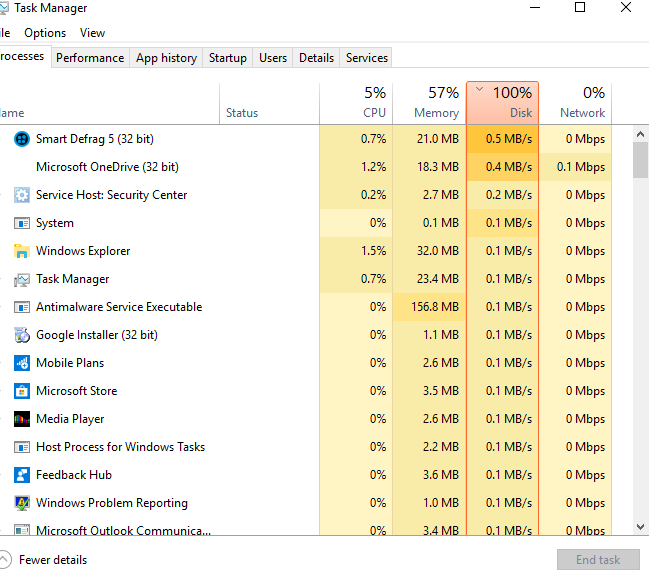The width and height of the screenshot is (649, 577).
Task: Sort by the CPU column header
Action: coord(356,103)
